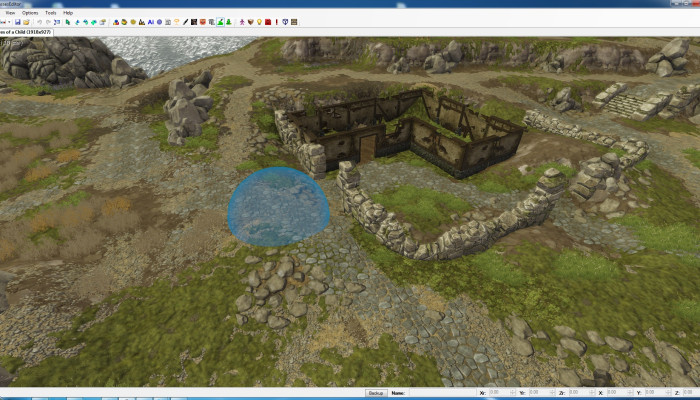Screen dimensions: 700x400
Task: Click the yellow light bulb icon
Action: click(259, 22)
